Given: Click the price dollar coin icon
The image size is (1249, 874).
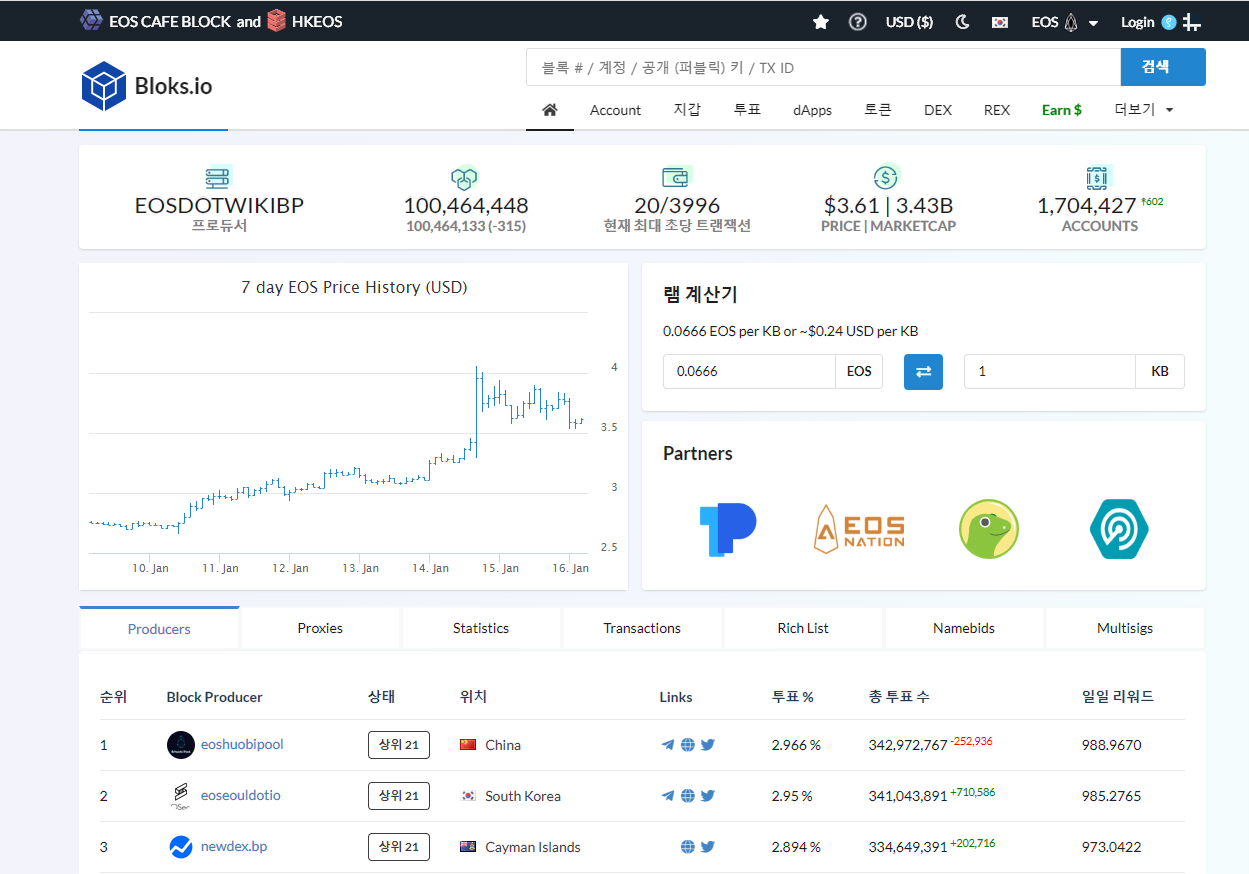Looking at the screenshot, I should (x=886, y=178).
